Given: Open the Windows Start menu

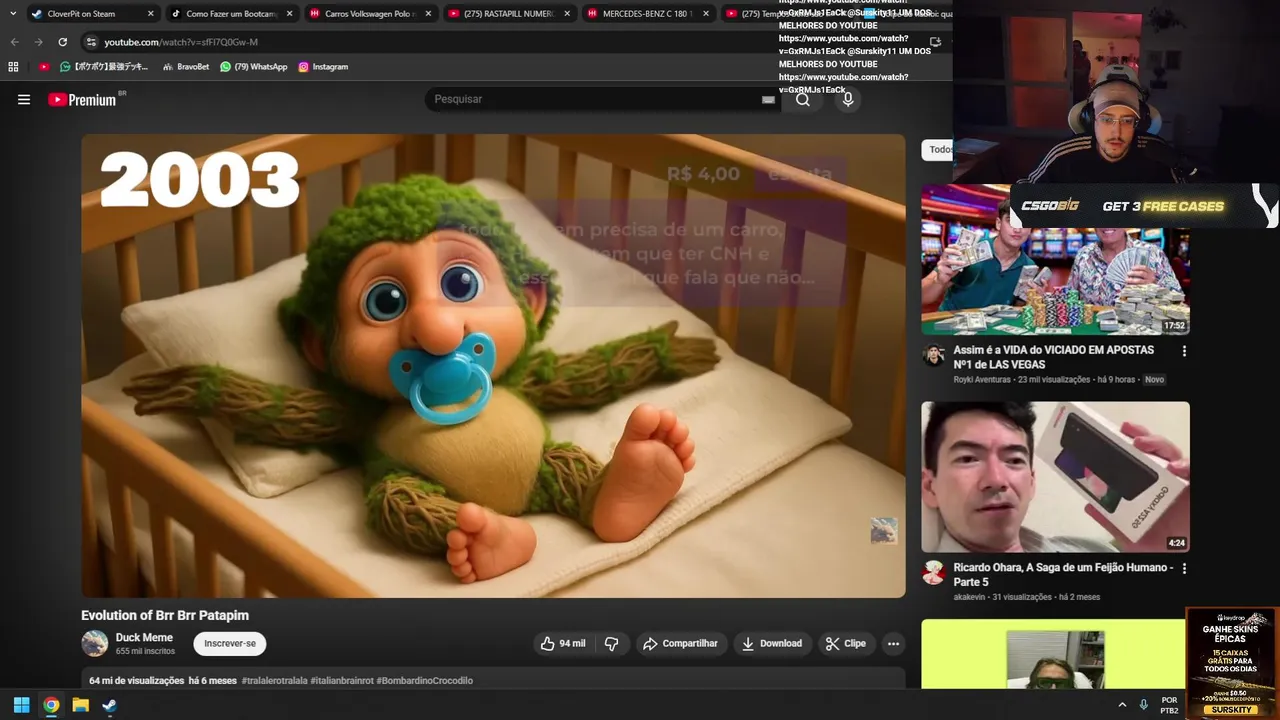Looking at the screenshot, I should coord(21,705).
